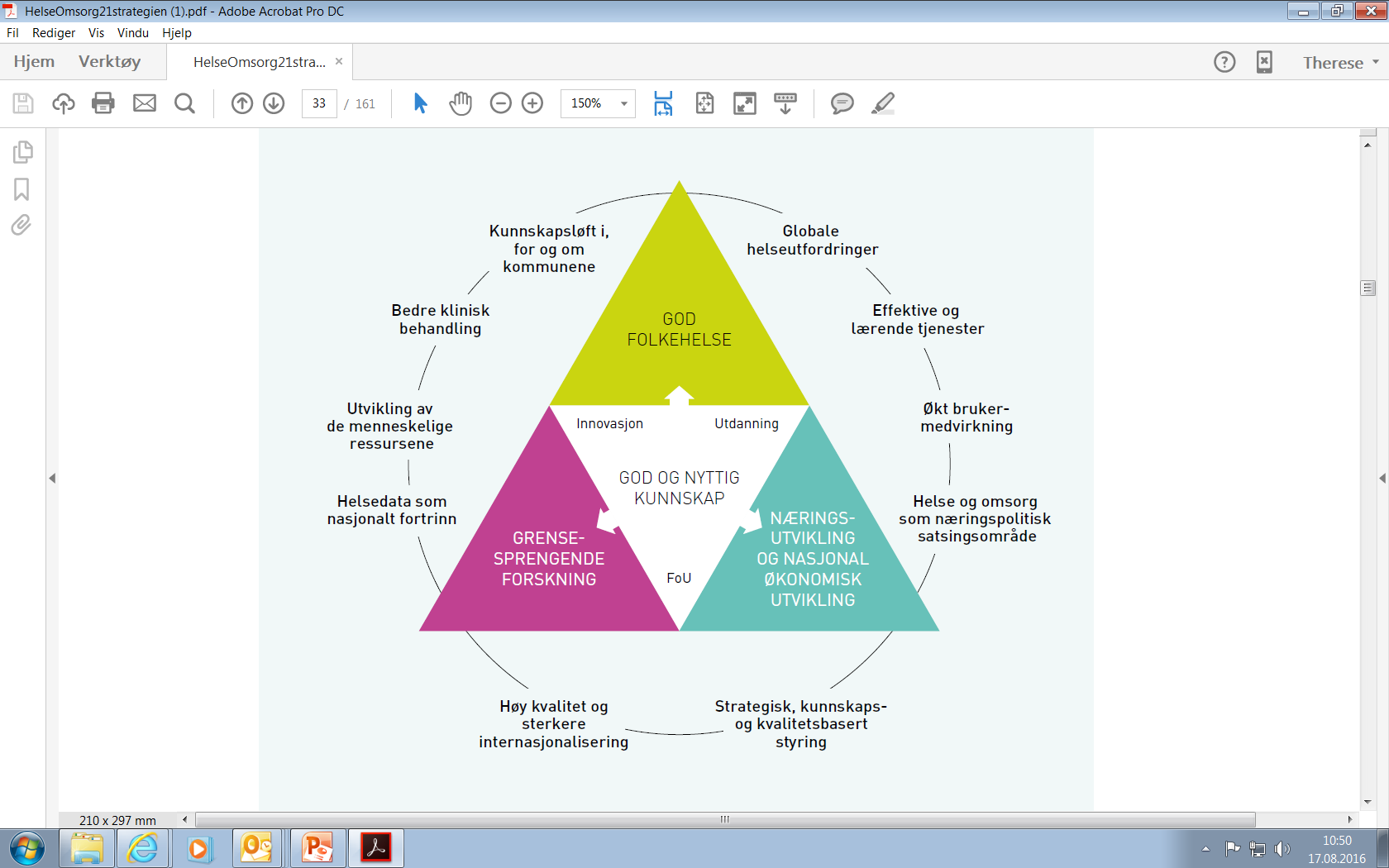Click the horizontal scrollbar left arrow
The width and height of the screenshot is (1389, 868).
[x=184, y=819]
